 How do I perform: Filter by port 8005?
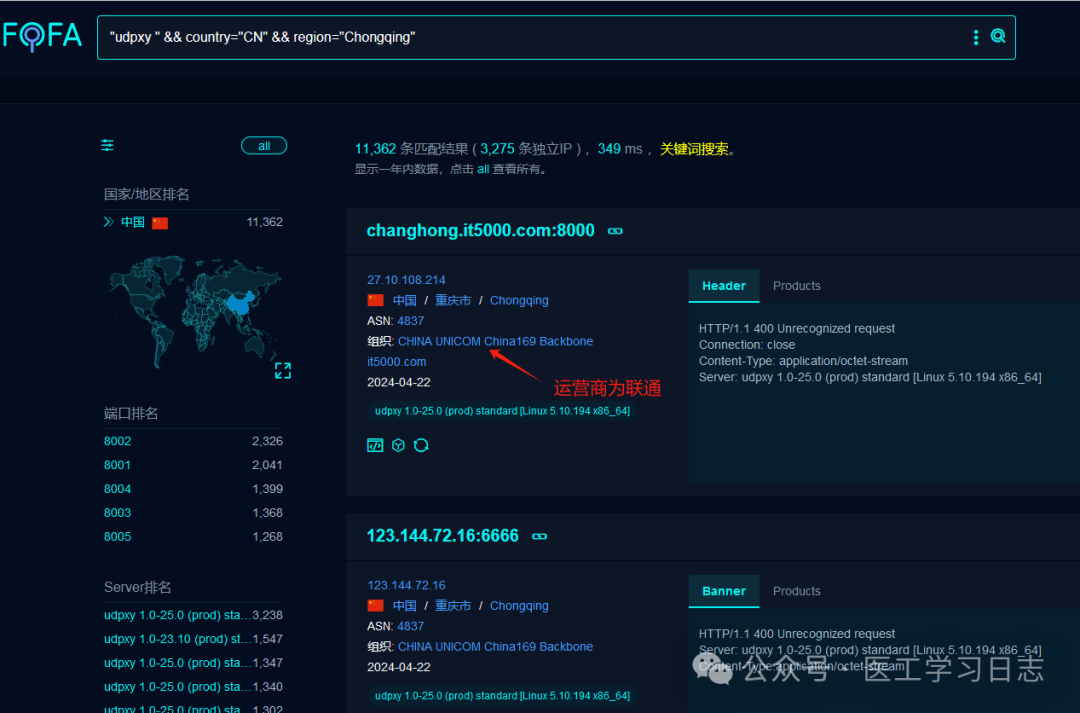(117, 537)
